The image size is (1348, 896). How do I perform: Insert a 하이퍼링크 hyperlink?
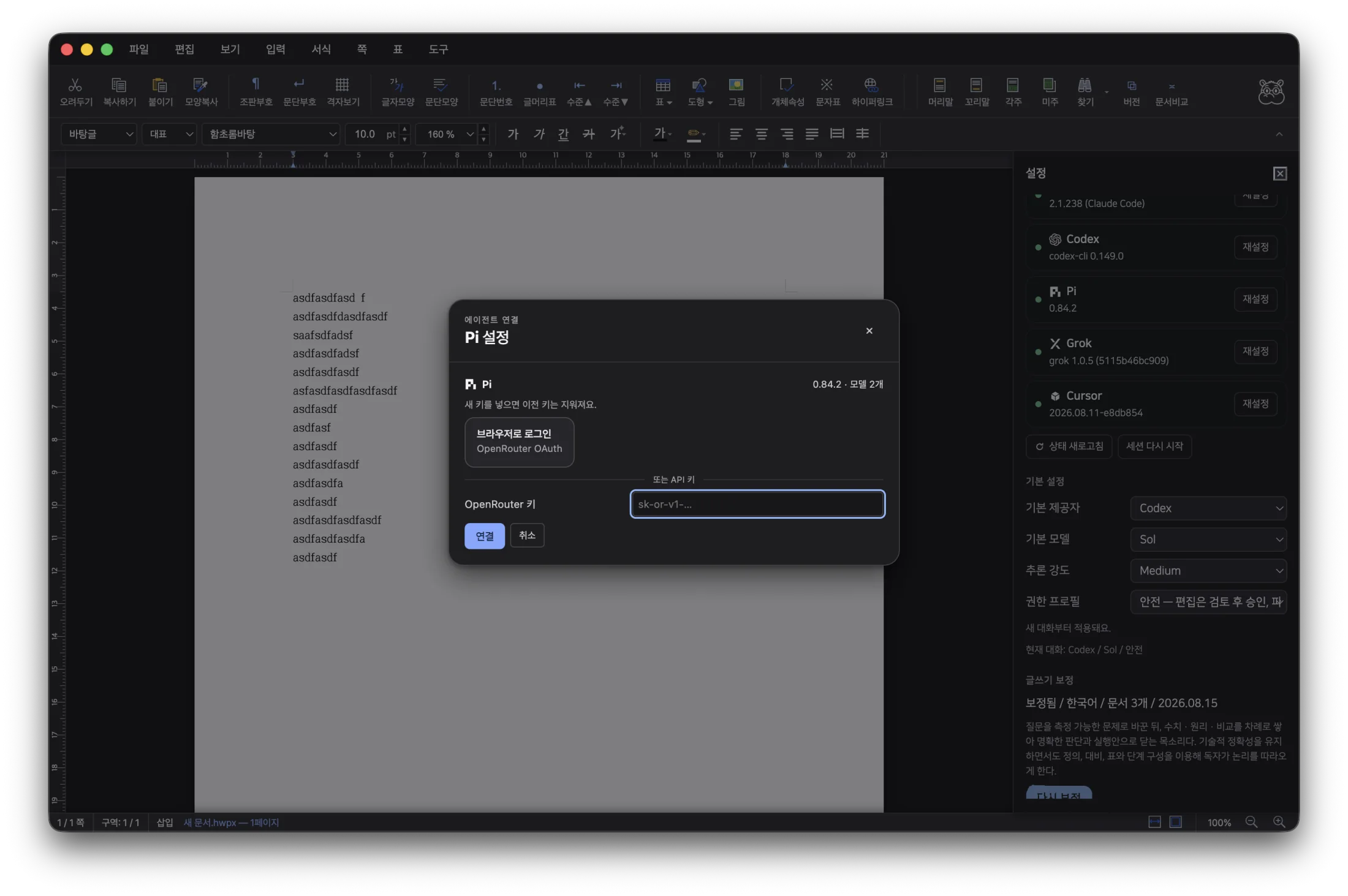(x=871, y=91)
